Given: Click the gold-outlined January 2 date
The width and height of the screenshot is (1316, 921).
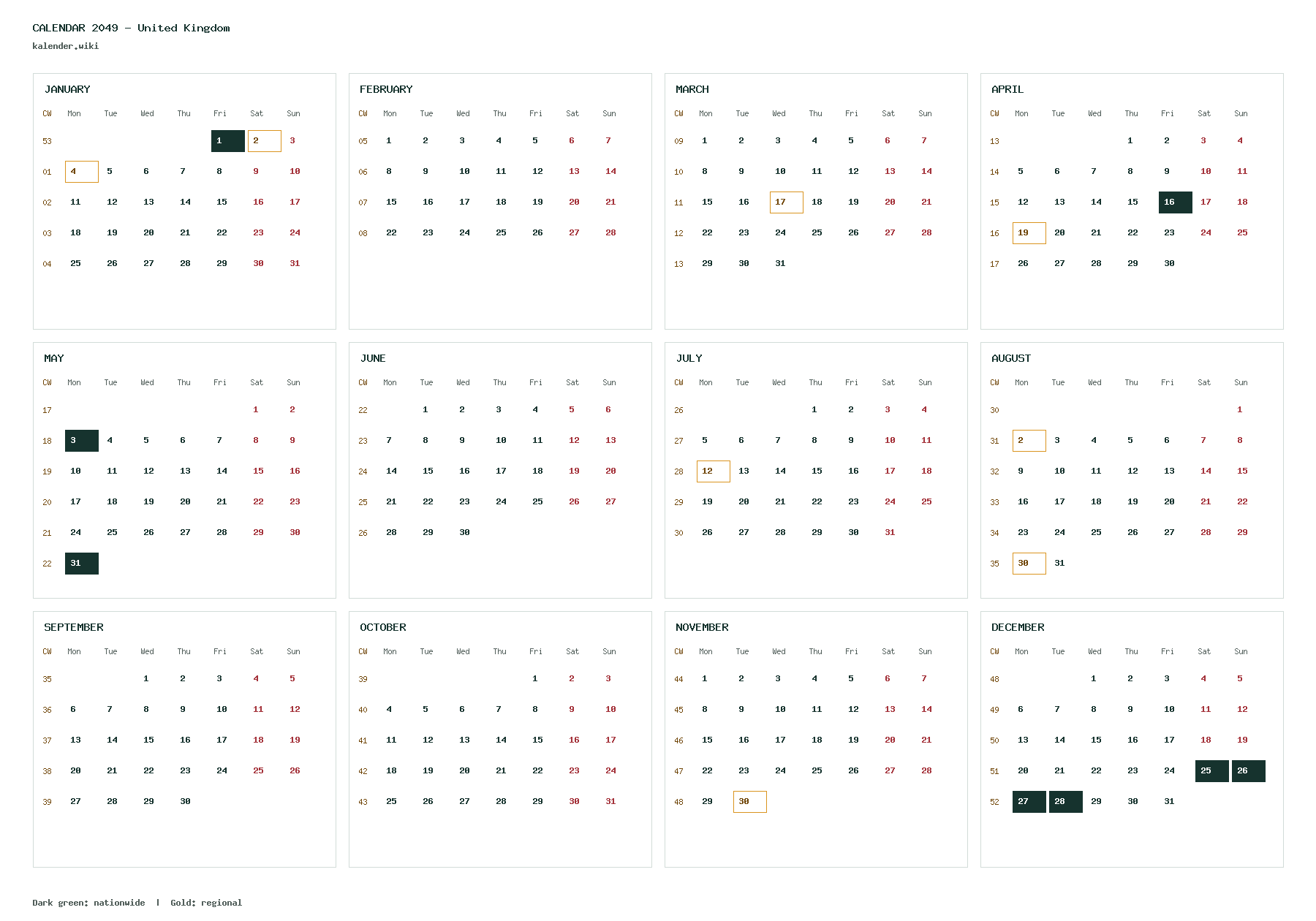Looking at the screenshot, I should click(x=265, y=141).
